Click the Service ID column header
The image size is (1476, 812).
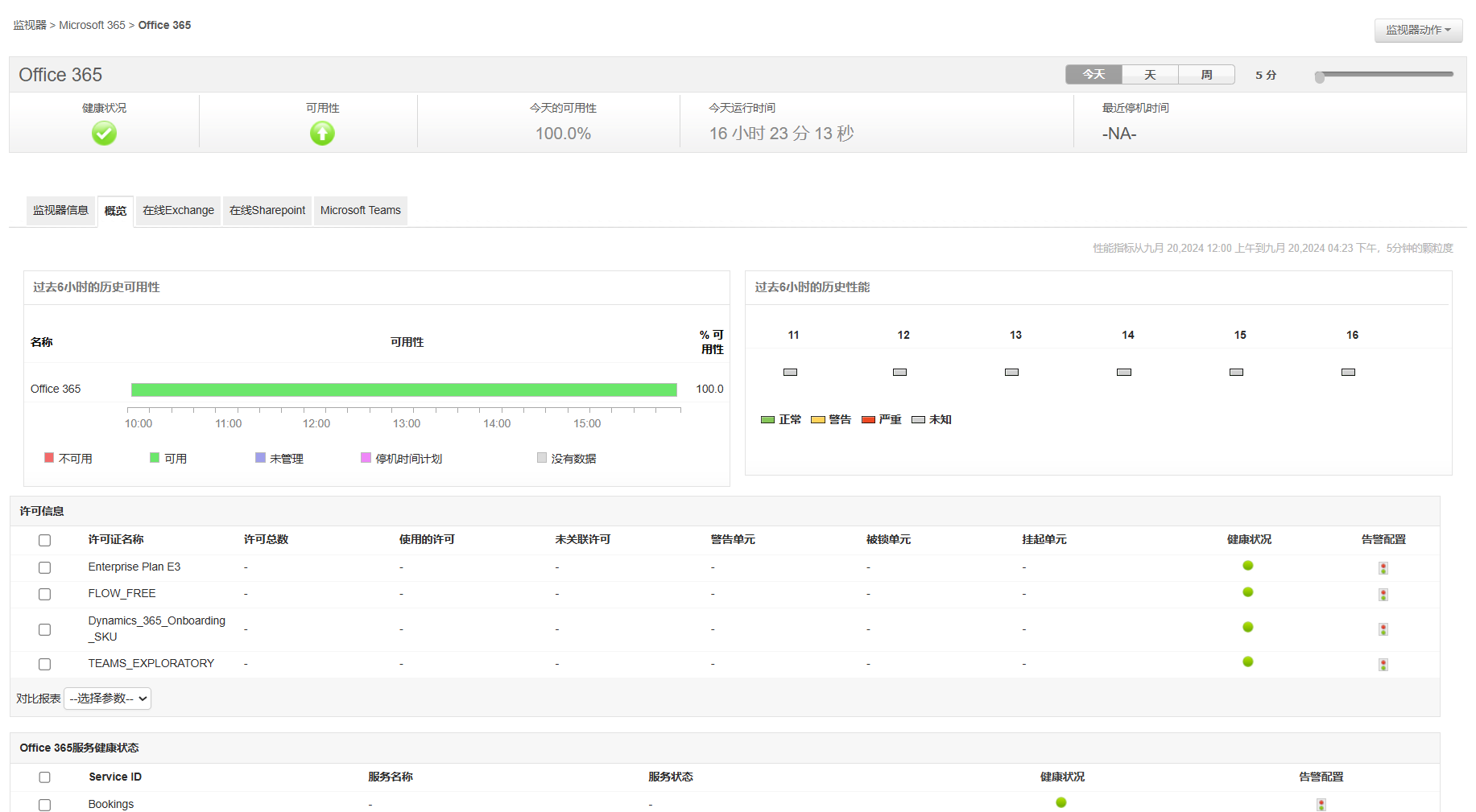click(x=115, y=777)
